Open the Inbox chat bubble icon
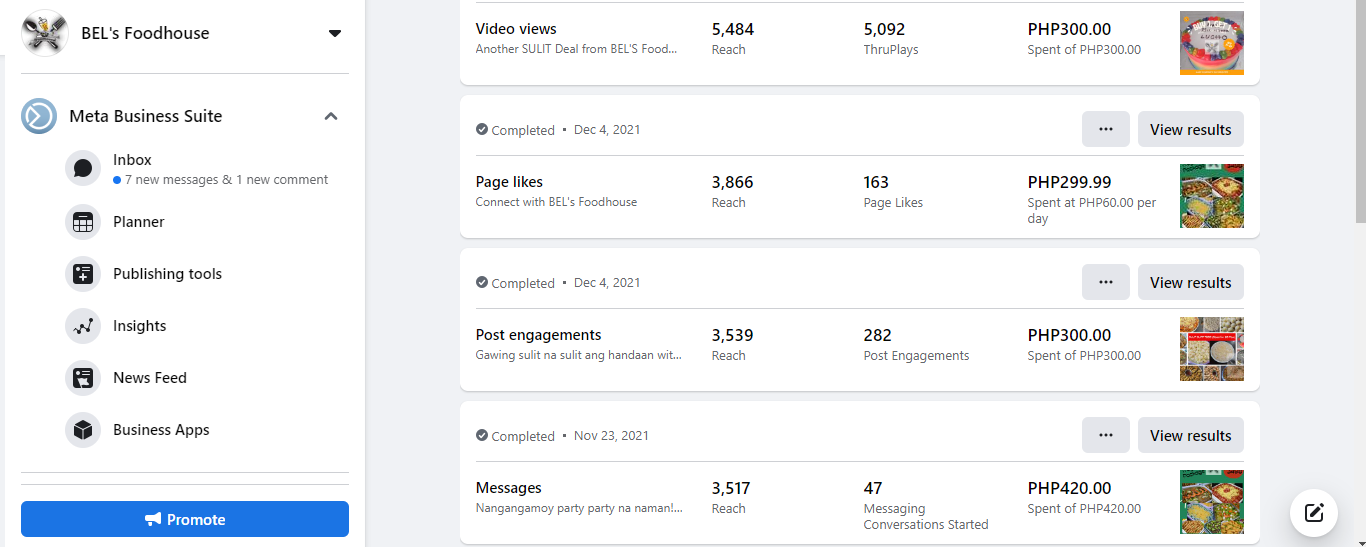 pos(83,168)
